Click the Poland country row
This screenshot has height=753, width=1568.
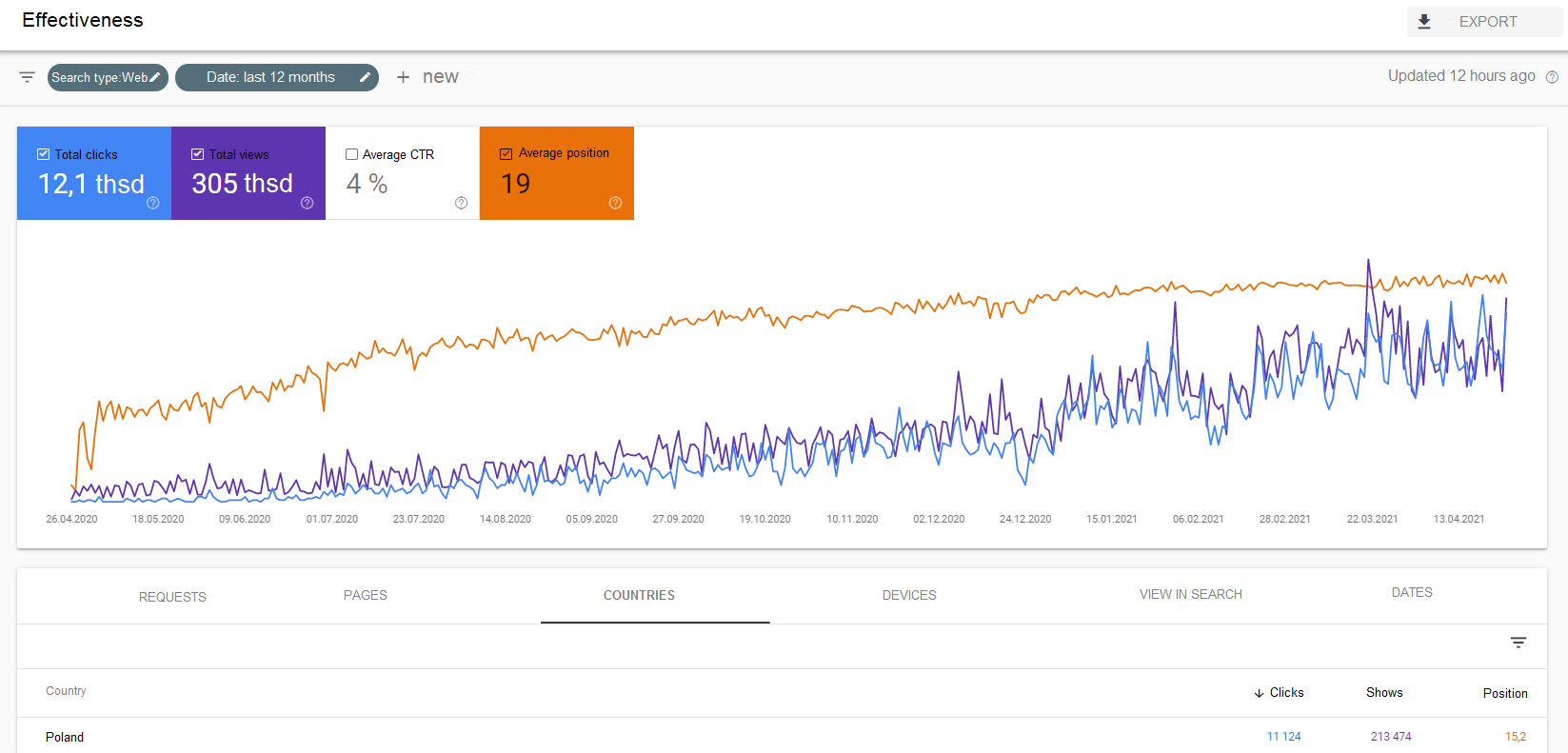(x=65, y=737)
